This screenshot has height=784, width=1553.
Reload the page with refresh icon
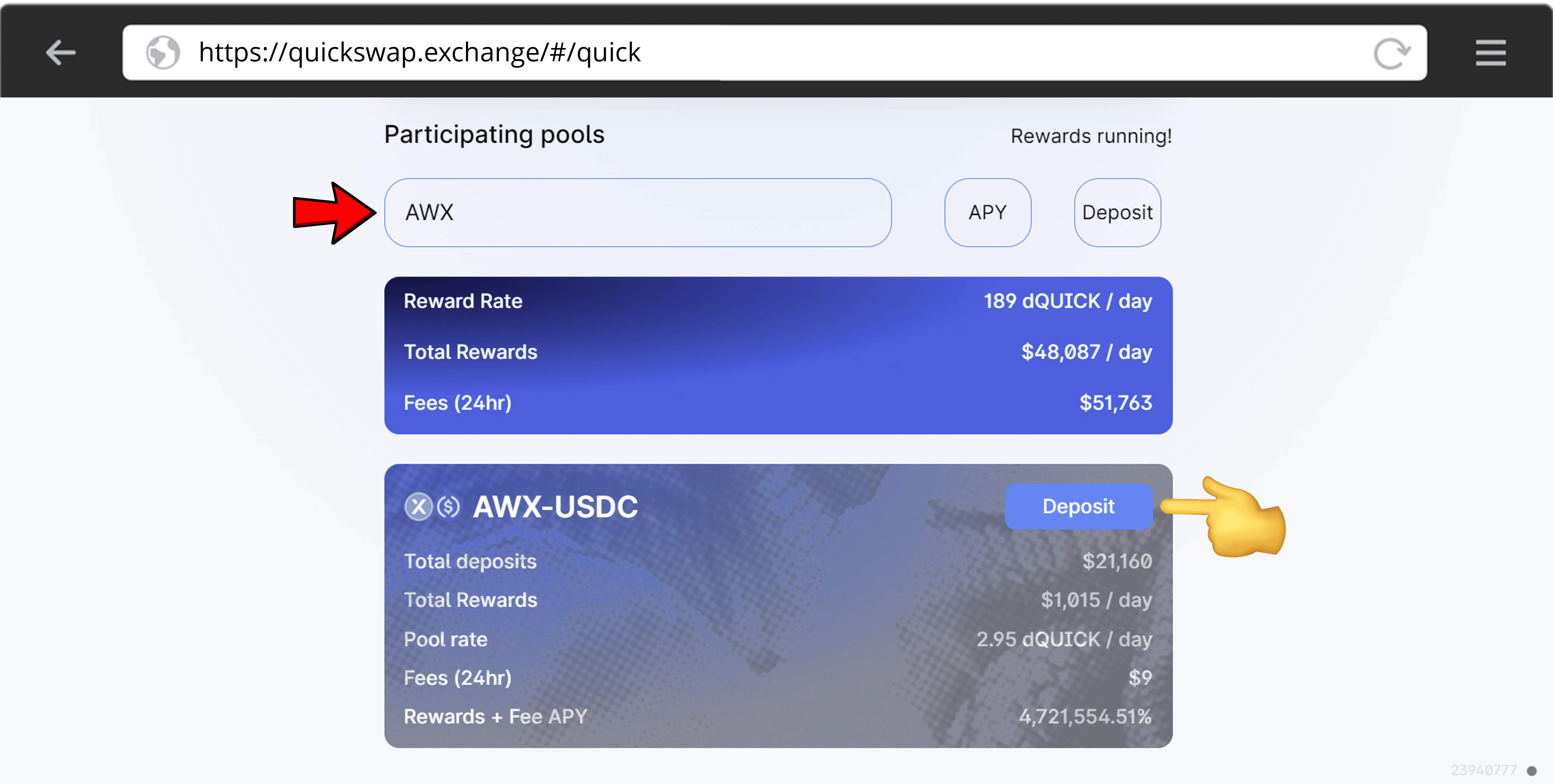[x=1391, y=54]
